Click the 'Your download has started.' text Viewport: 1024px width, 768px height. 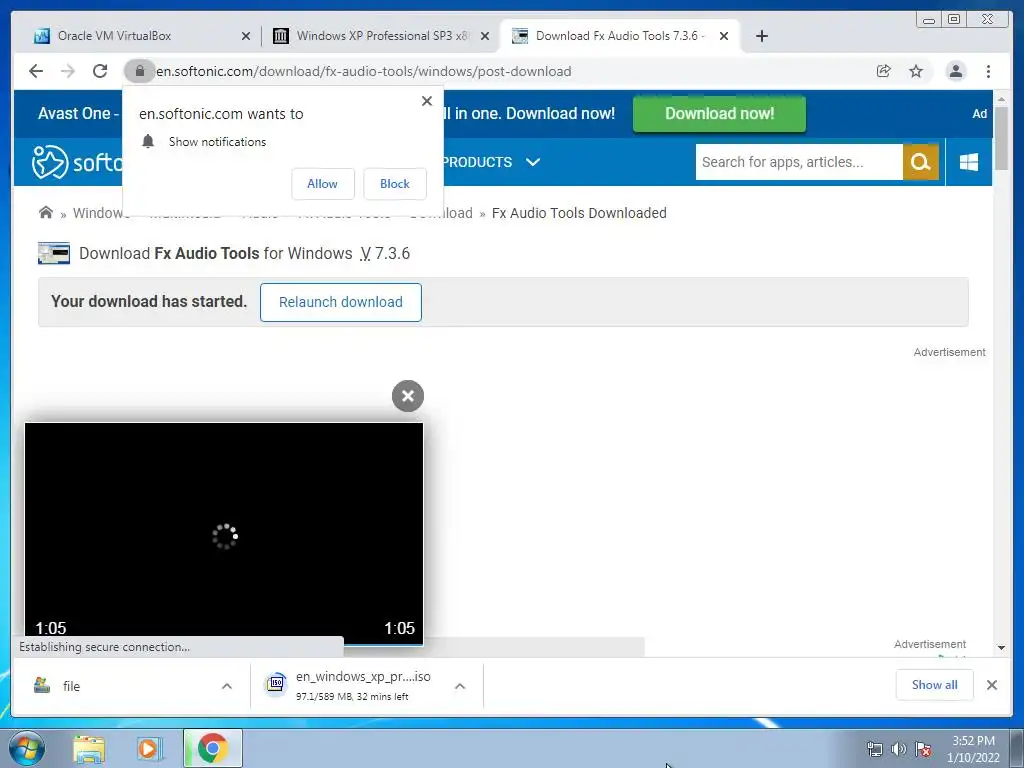[x=149, y=301]
